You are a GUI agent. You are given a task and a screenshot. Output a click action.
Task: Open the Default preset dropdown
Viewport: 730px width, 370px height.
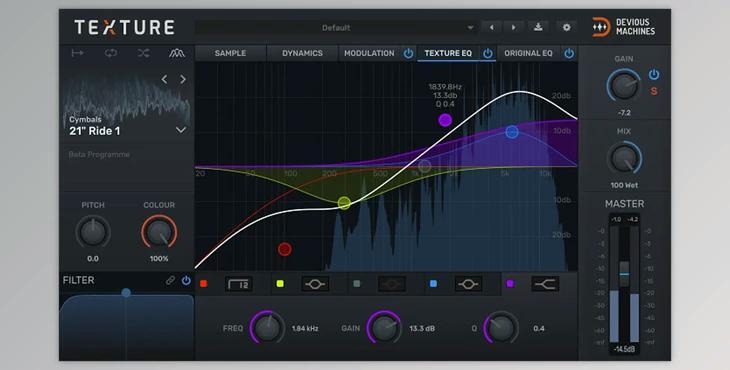tap(336, 27)
